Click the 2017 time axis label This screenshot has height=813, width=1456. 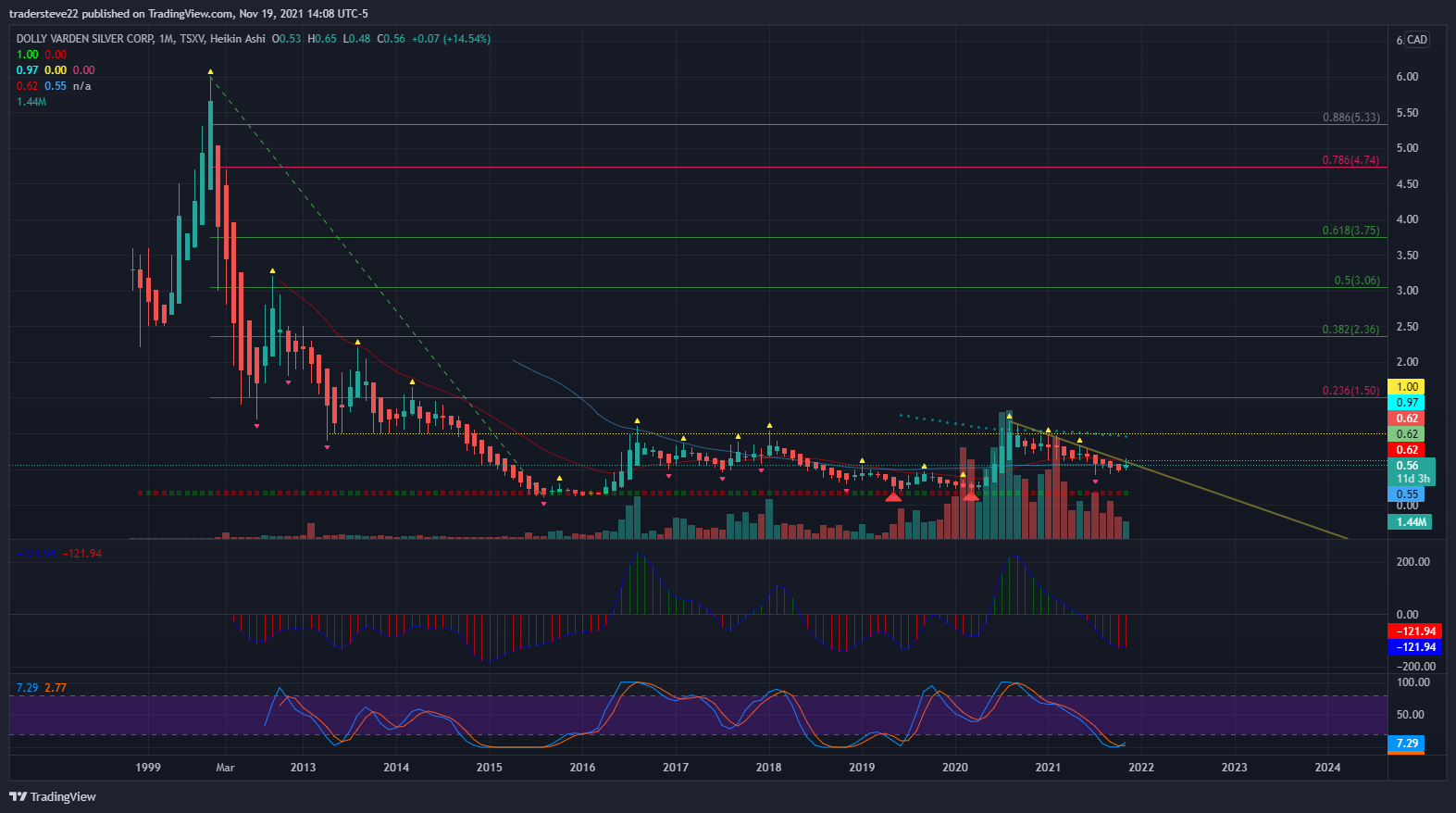coord(676,768)
